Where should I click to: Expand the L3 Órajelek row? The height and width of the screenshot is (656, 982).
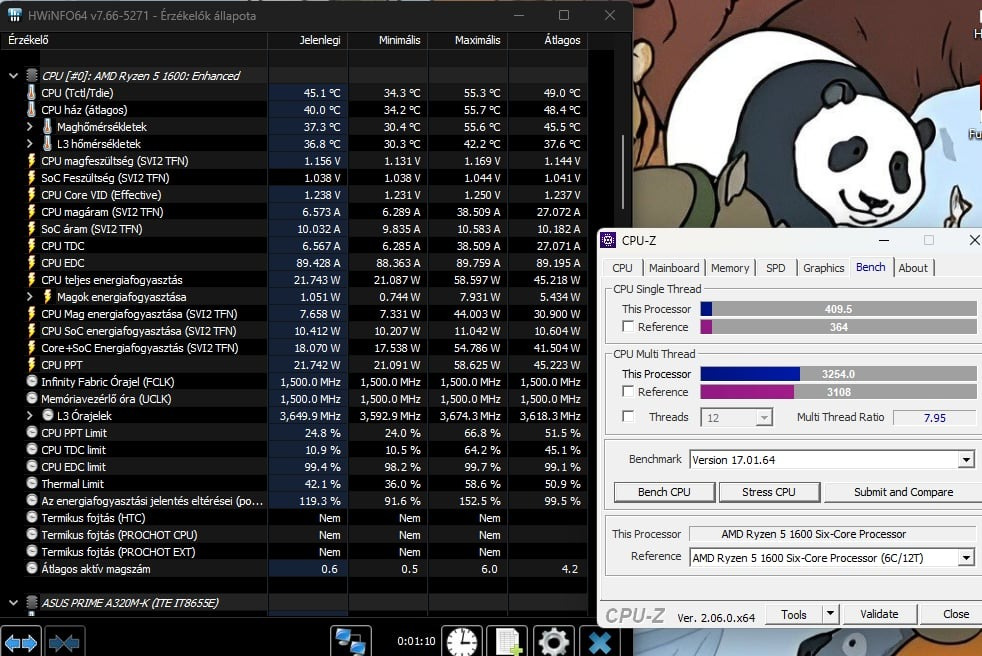29,415
